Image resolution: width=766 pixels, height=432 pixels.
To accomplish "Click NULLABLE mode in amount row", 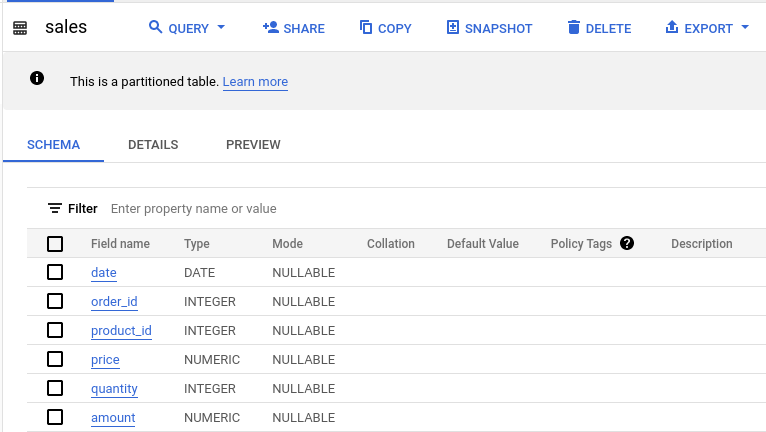I will [x=303, y=418].
